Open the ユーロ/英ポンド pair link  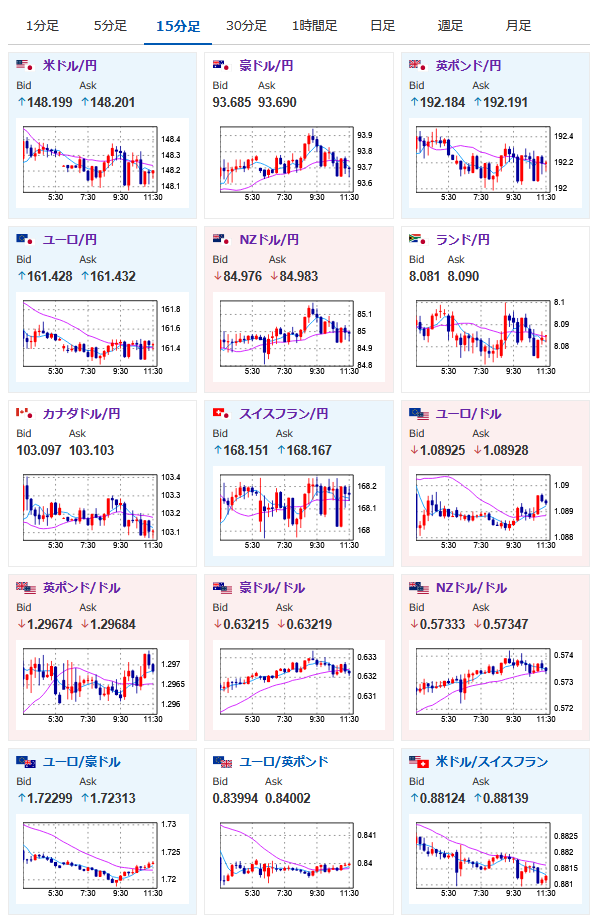[284, 762]
